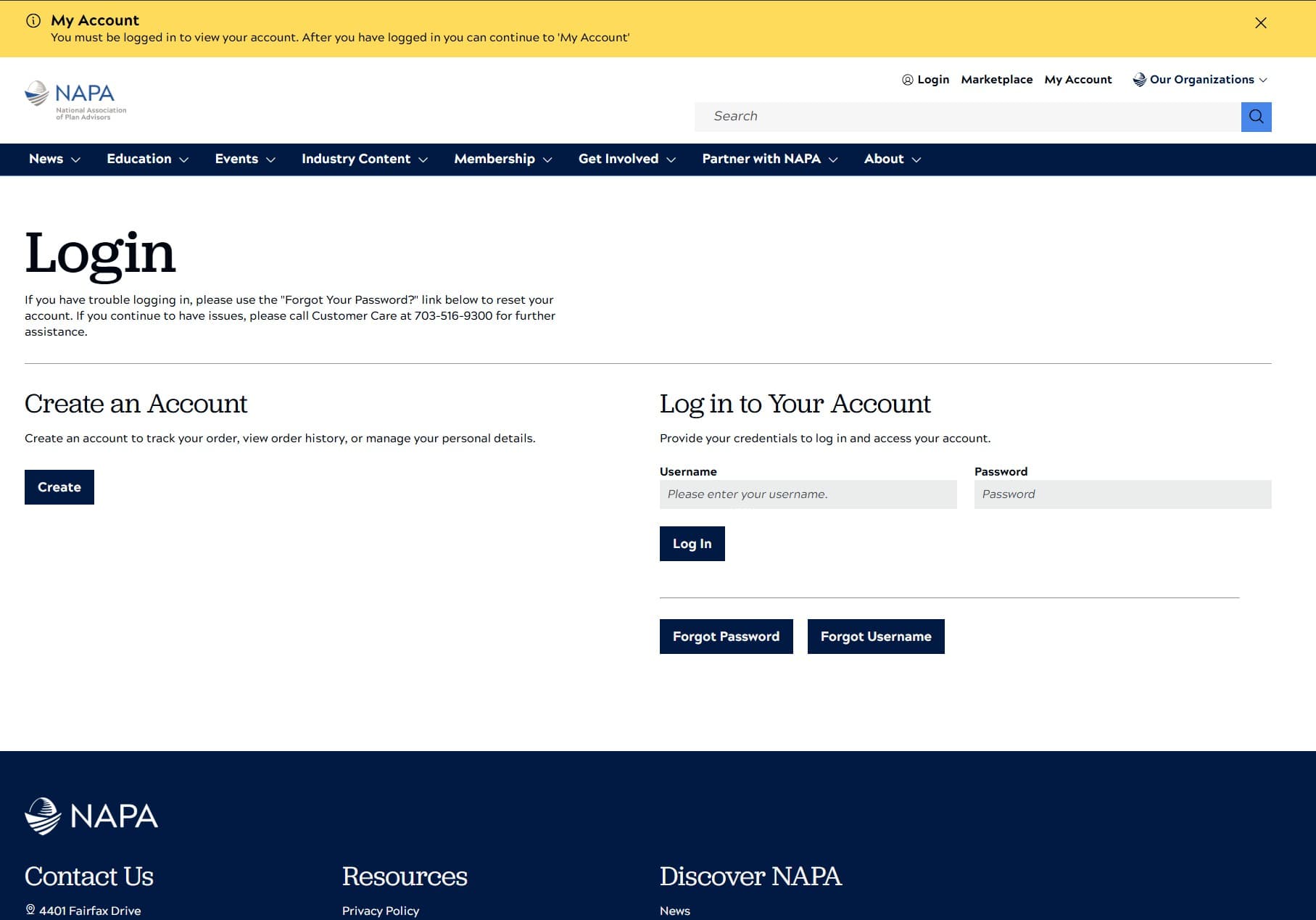1316x920 pixels.
Task: Click the Forgot Username button
Action: [876, 637]
